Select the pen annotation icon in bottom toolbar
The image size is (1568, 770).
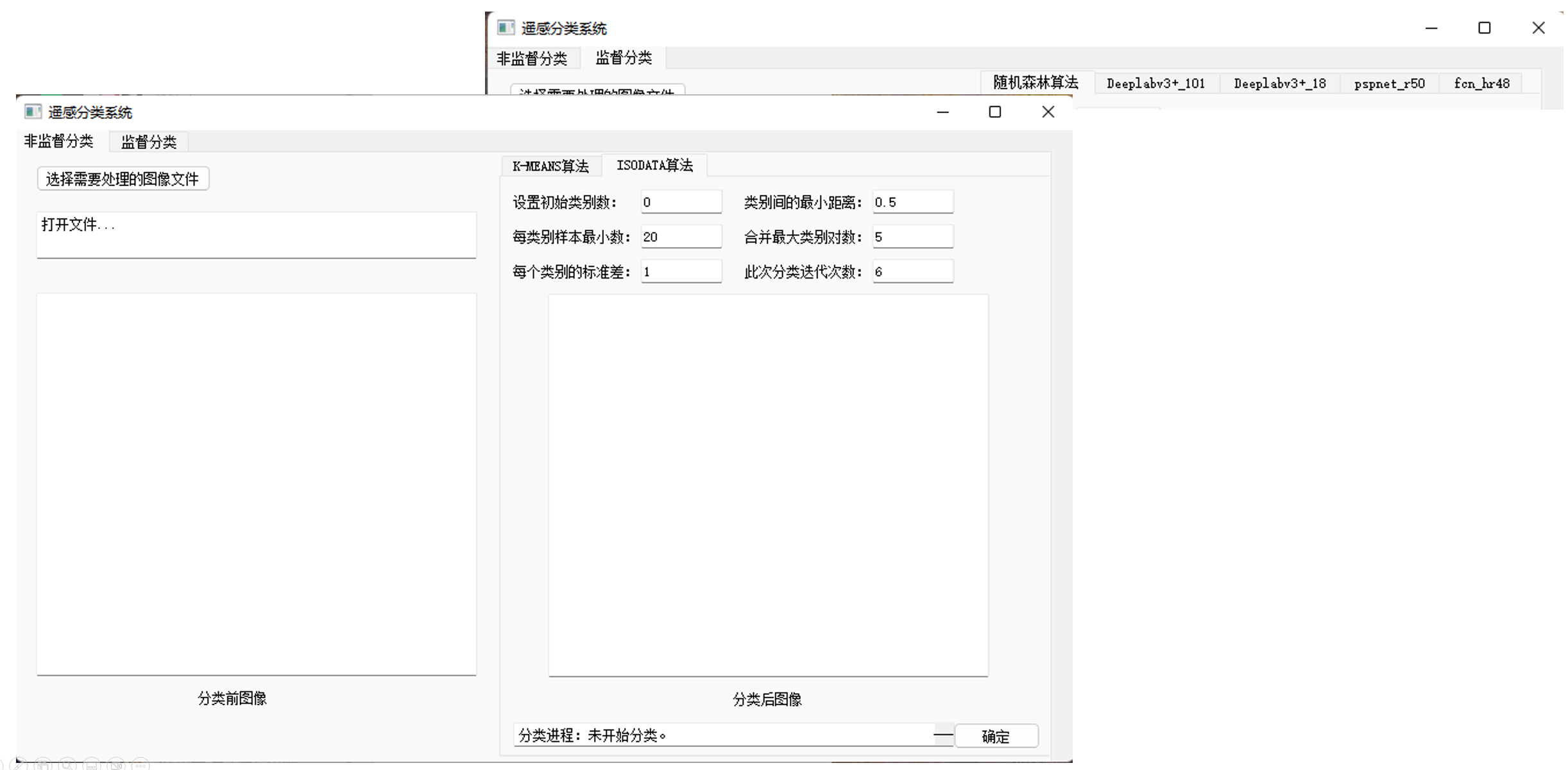click(18, 766)
